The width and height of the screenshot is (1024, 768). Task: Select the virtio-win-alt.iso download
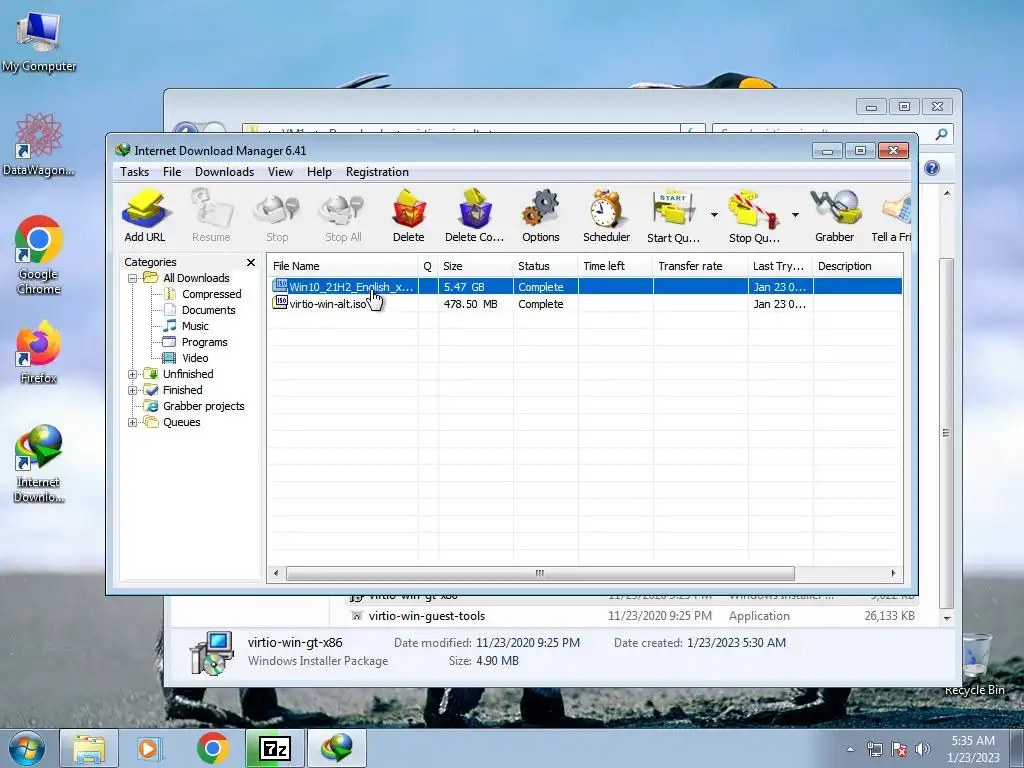tap(328, 304)
